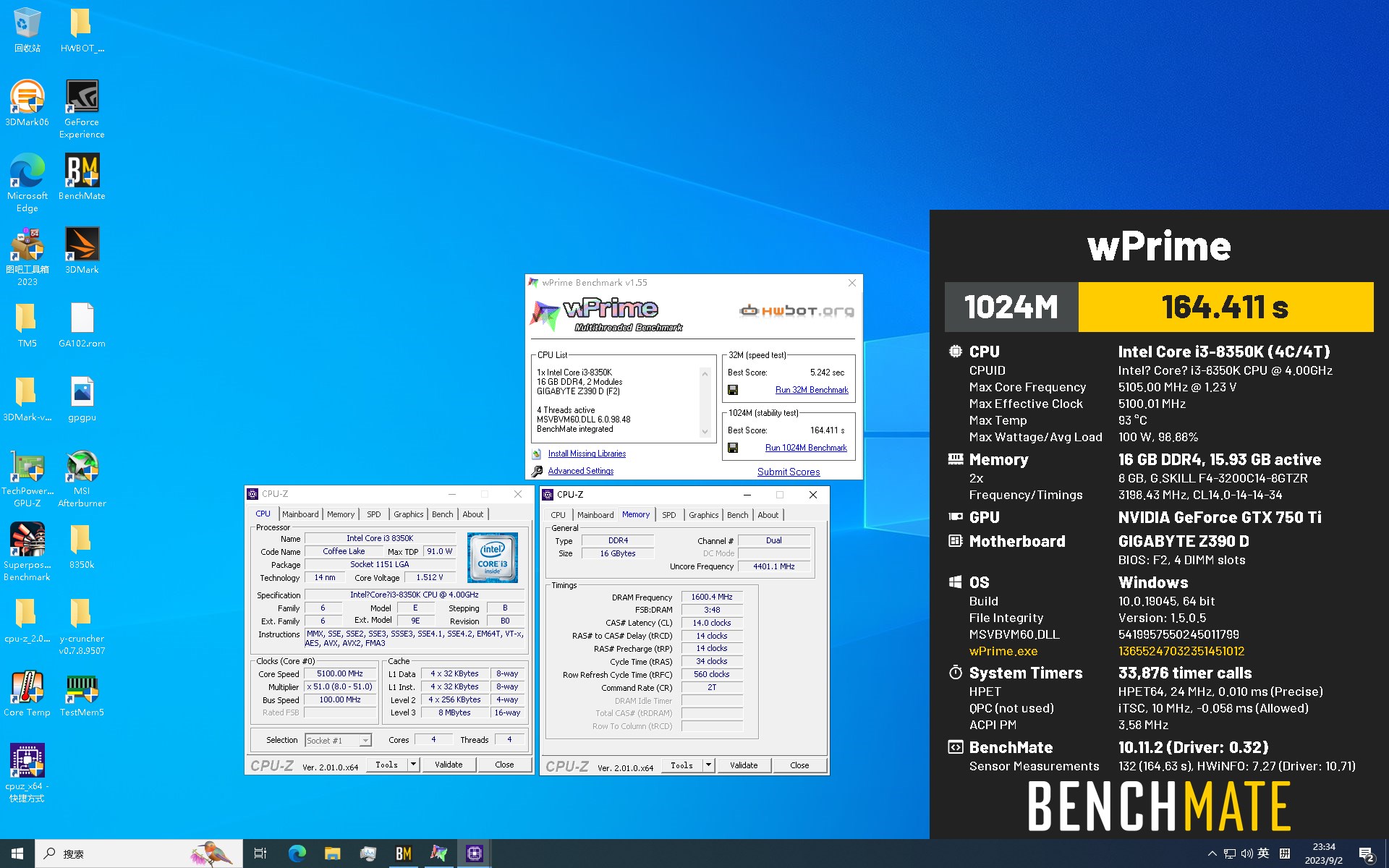Launch TechPowerUp GPU-Z shortcut
Screen dimensions: 1389x868
tap(27, 478)
